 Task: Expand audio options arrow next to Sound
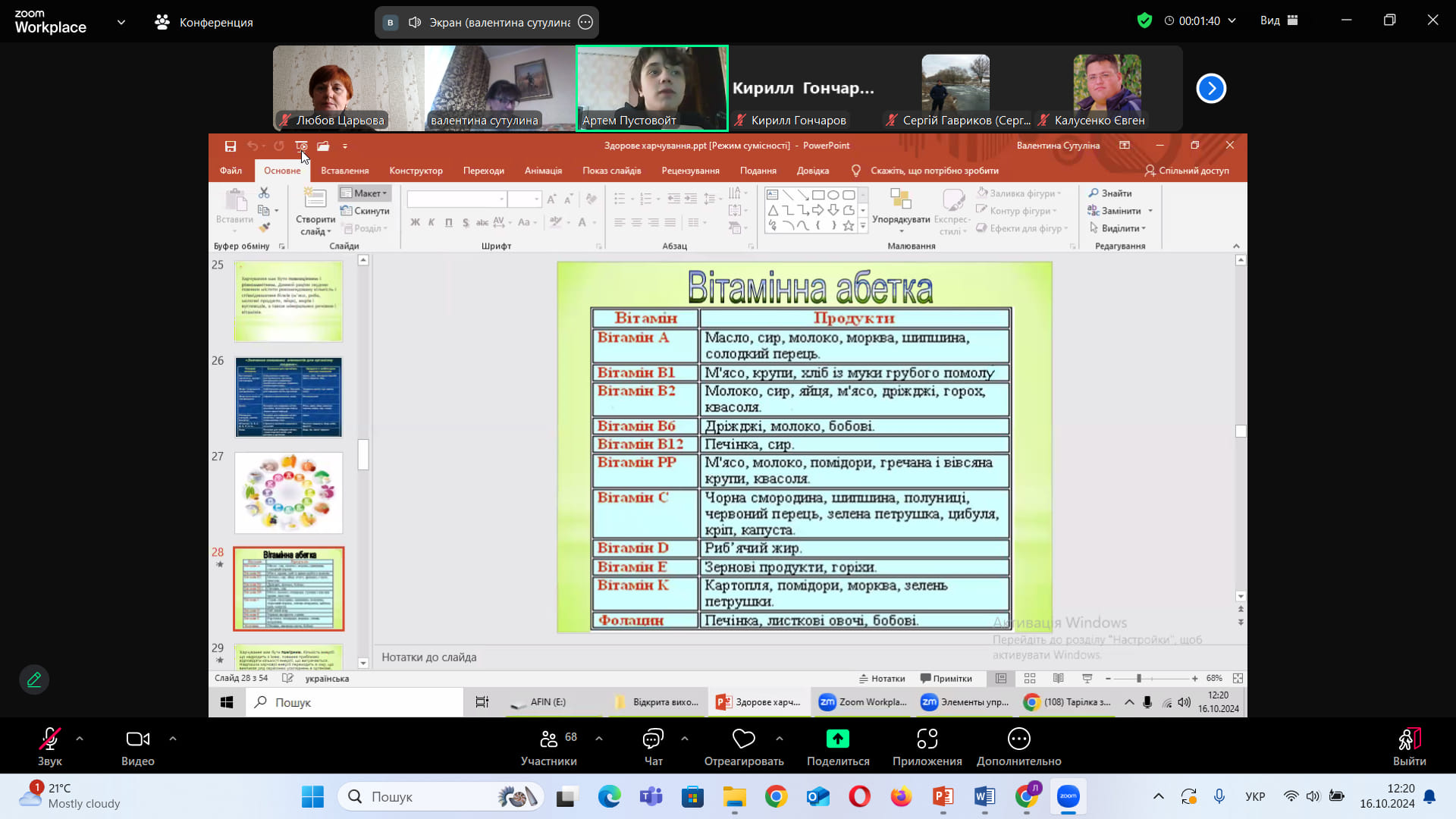click(80, 738)
